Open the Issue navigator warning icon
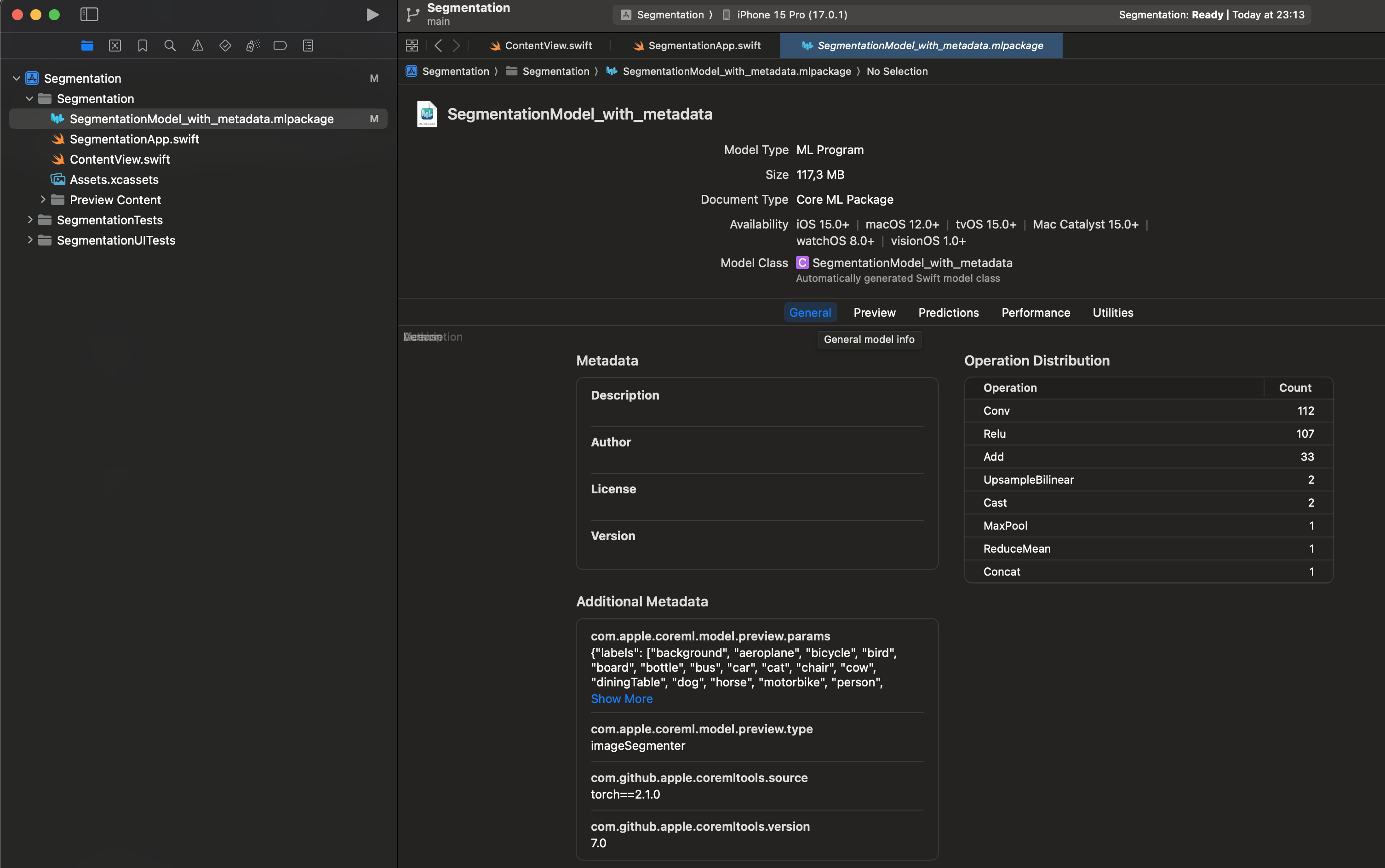Screen dimensions: 1385x868 (198, 46)
